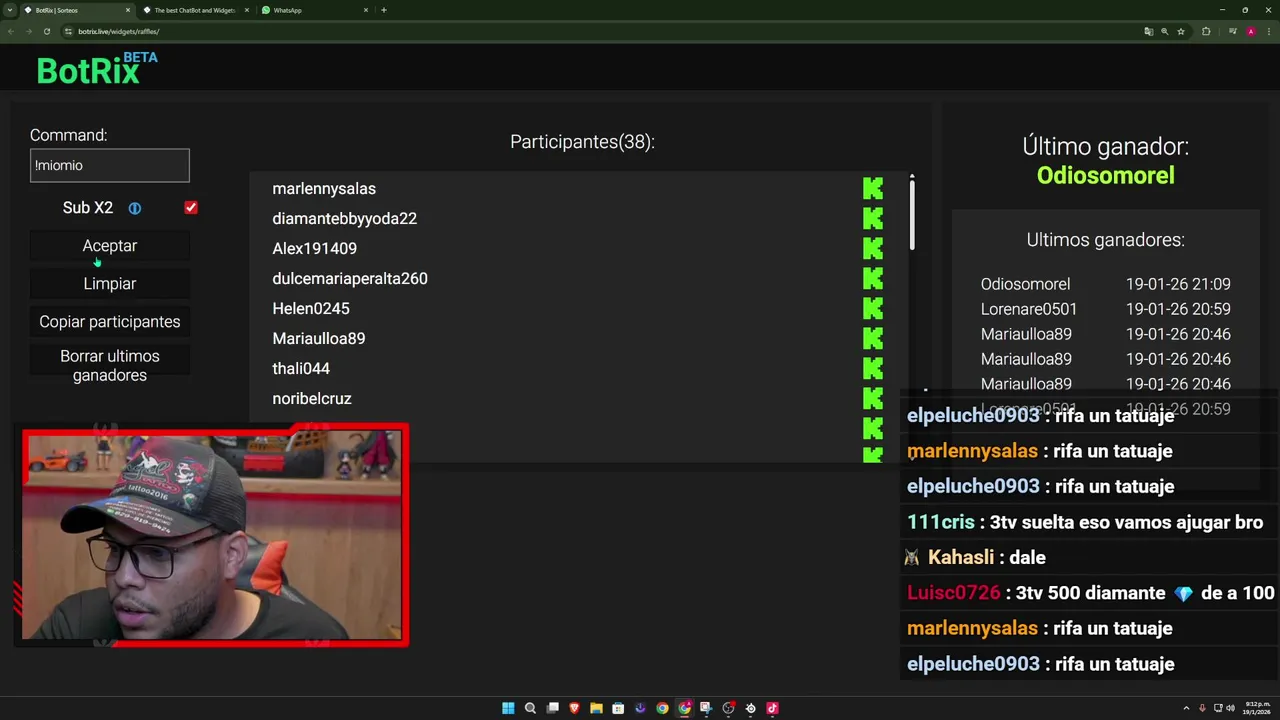Expand the browser tab search dropdown
Screen dimensions: 1280x720
click(10, 10)
